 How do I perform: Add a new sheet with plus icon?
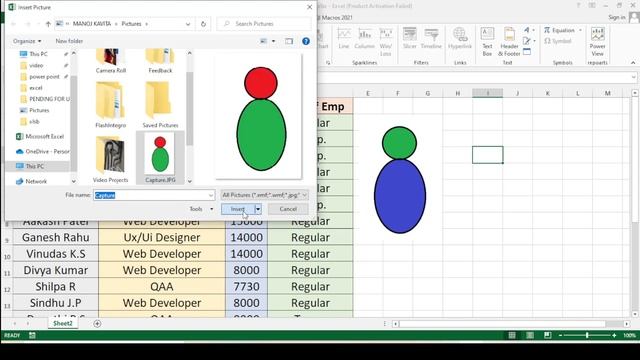tap(97, 324)
